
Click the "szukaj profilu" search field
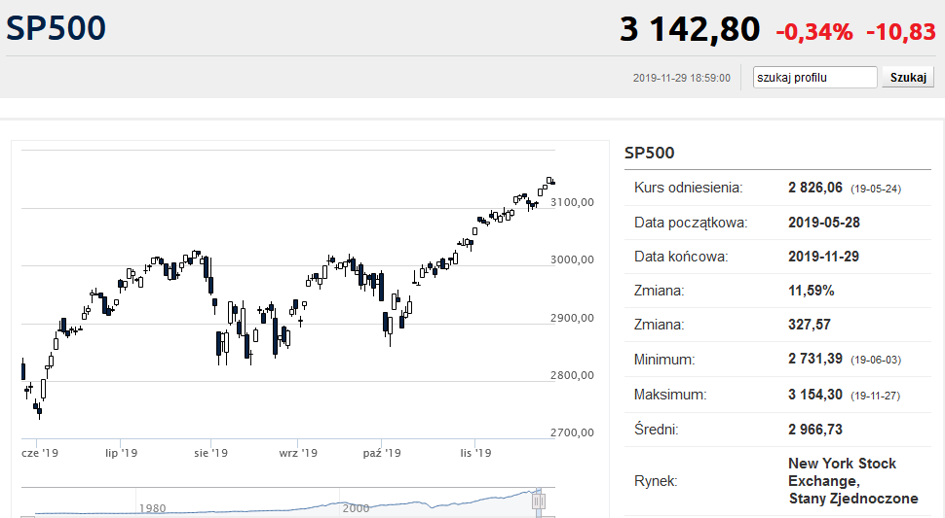(814, 77)
